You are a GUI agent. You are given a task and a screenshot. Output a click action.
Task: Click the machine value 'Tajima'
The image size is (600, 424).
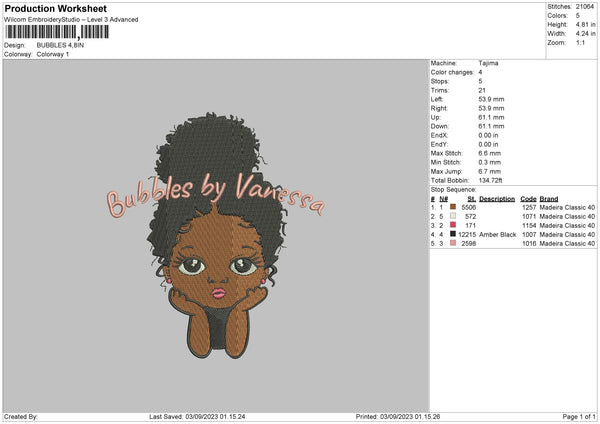point(488,63)
